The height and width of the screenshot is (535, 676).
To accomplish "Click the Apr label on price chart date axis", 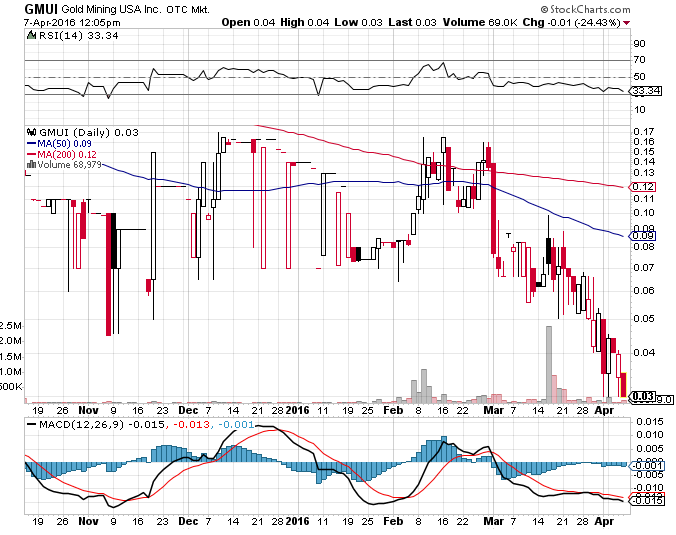I will [604, 410].
